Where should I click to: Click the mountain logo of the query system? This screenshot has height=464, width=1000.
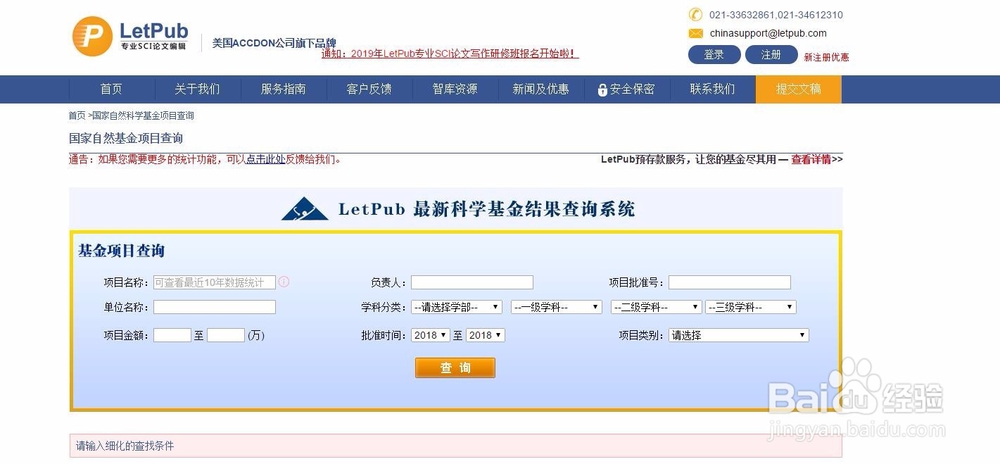coord(305,208)
